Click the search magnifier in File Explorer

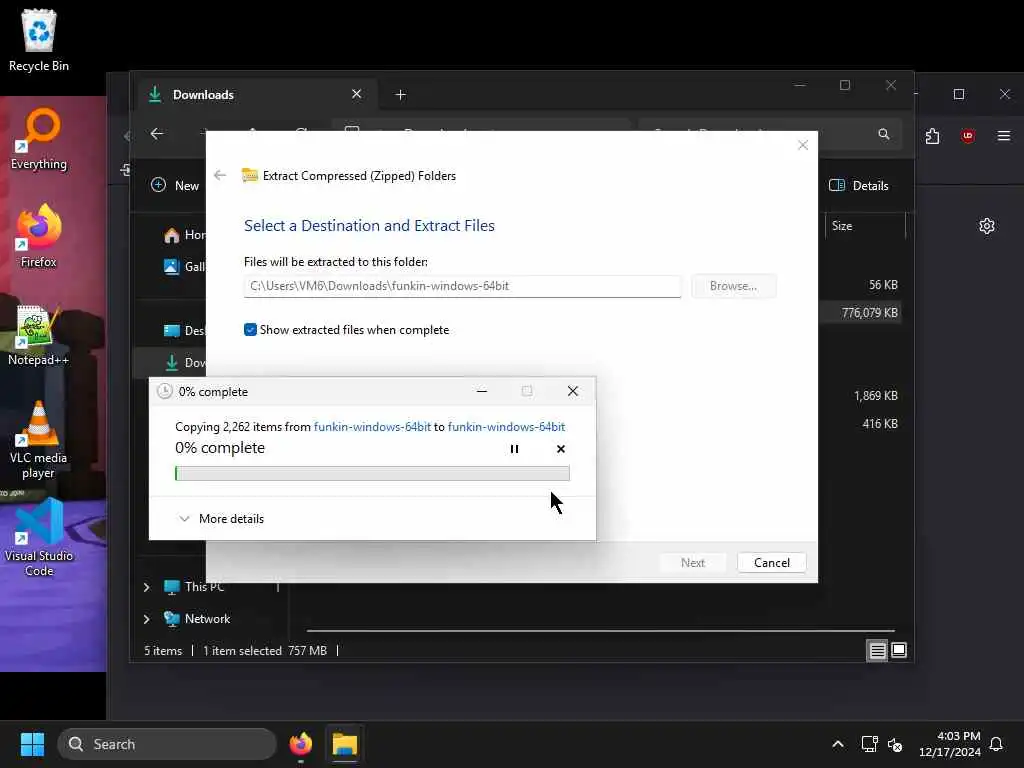[x=884, y=134]
